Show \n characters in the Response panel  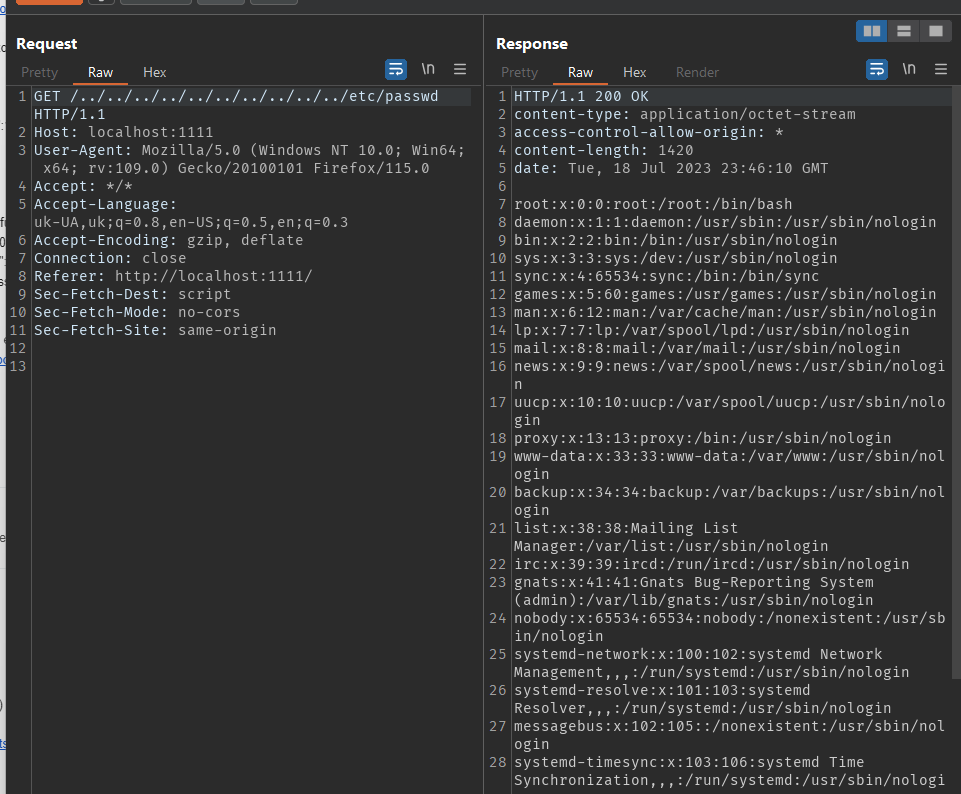click(908, 70)
